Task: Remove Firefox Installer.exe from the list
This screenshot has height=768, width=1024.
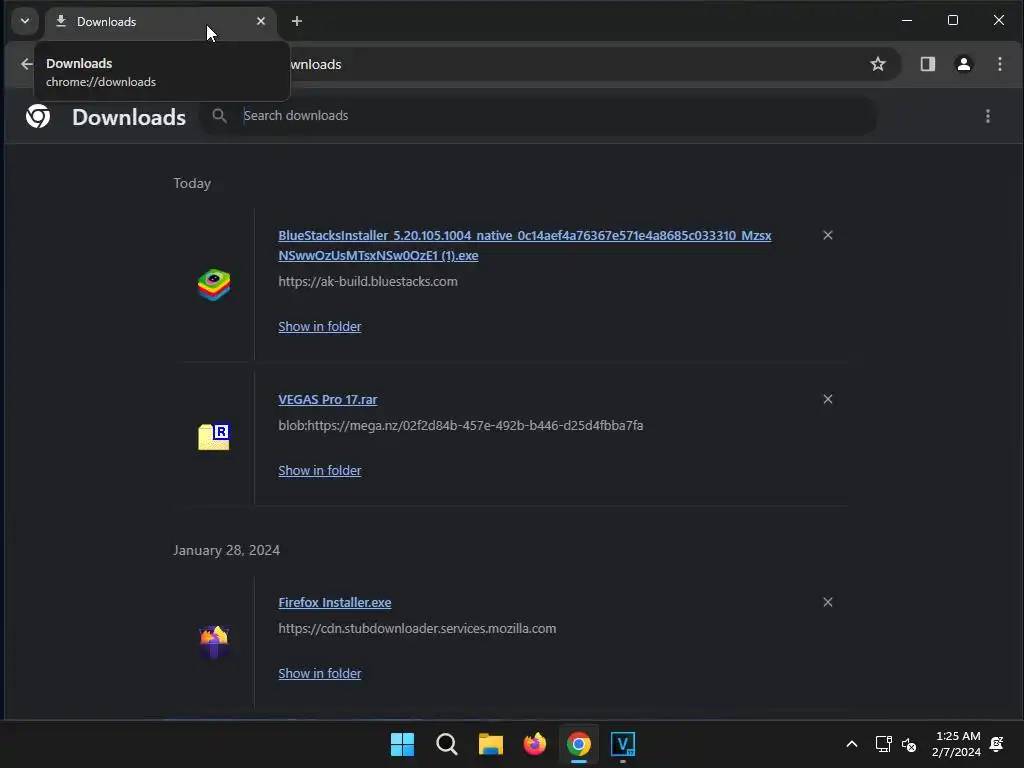Action: click(x=827, y=602)
